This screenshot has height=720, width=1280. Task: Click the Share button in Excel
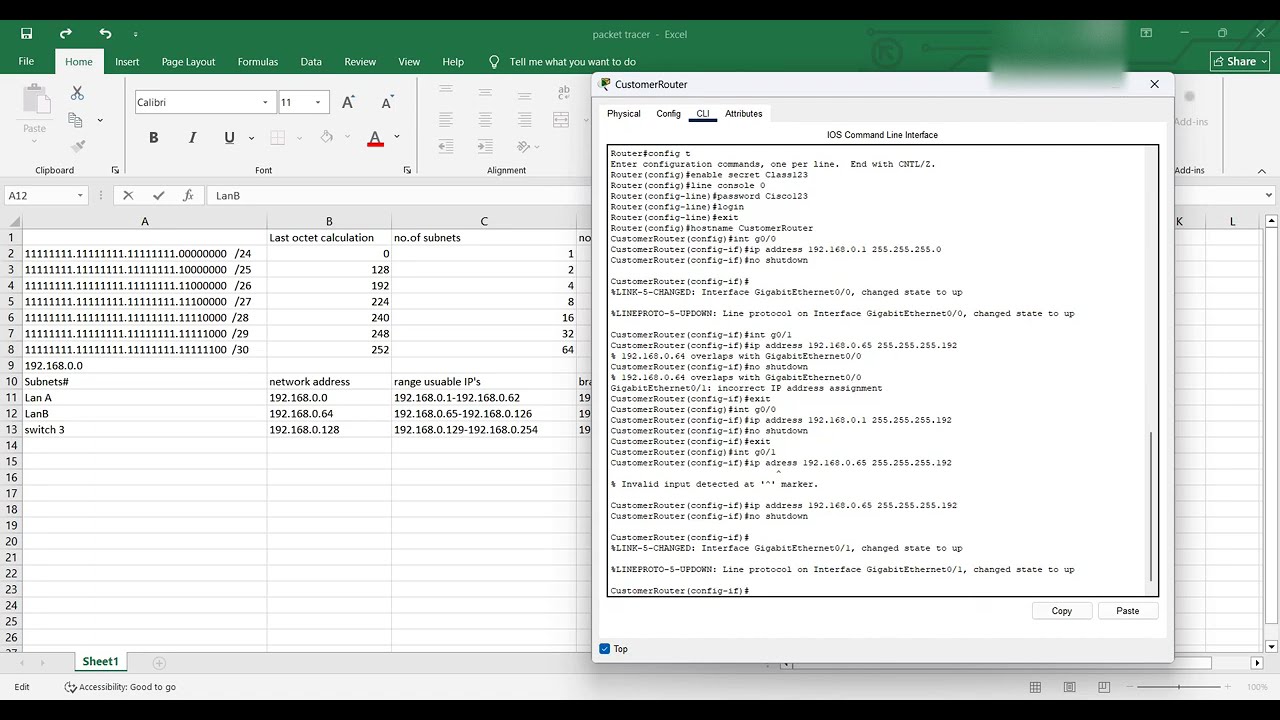point(1240,62)
